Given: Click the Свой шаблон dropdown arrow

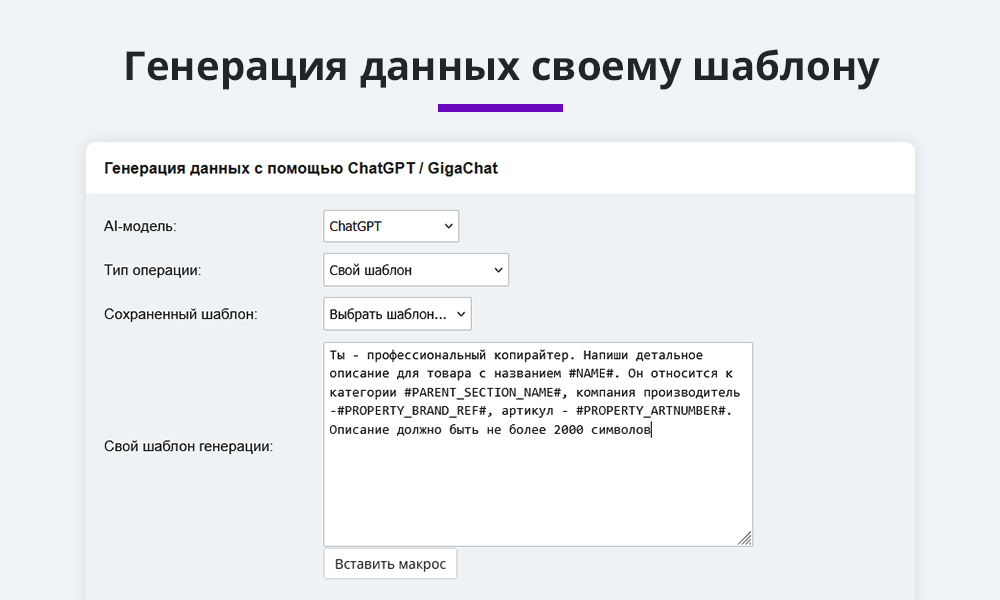Looking at the screenshot, I should (495, 269).
